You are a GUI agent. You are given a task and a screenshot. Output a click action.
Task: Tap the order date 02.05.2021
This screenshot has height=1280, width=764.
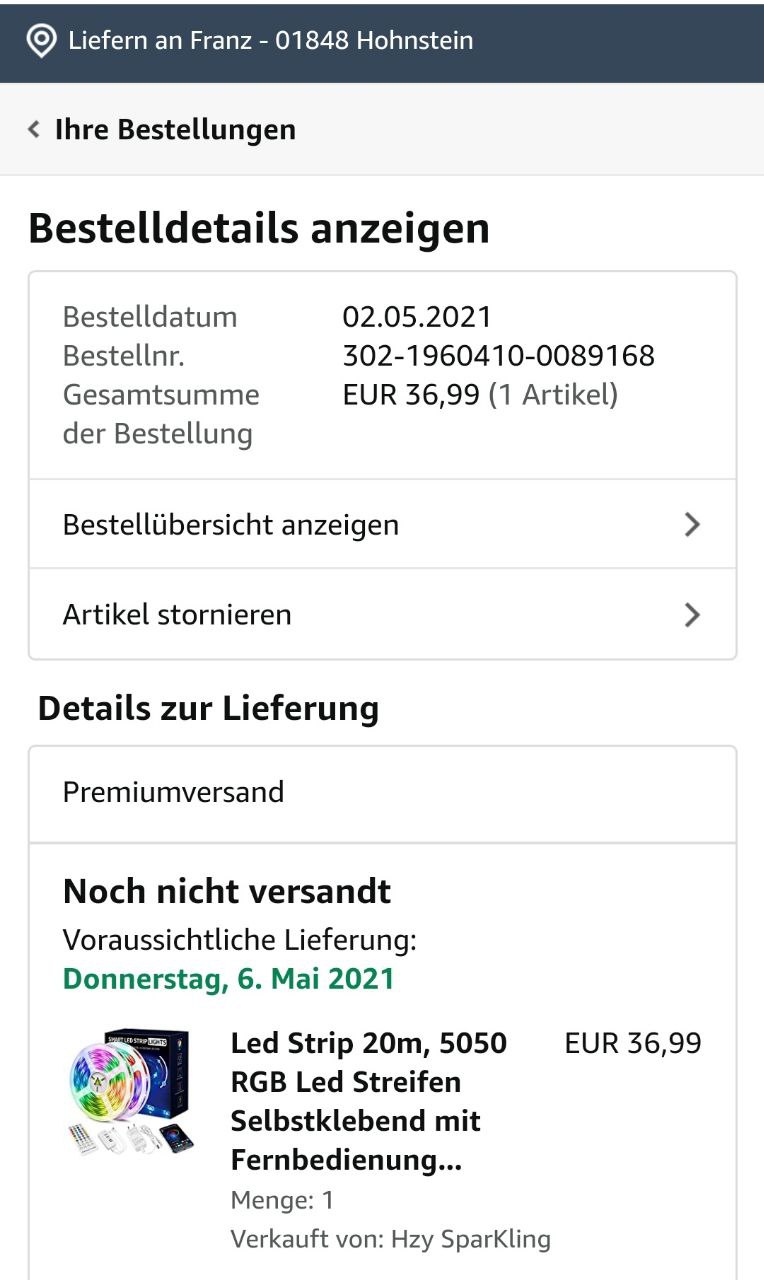(x=417, y=317)
